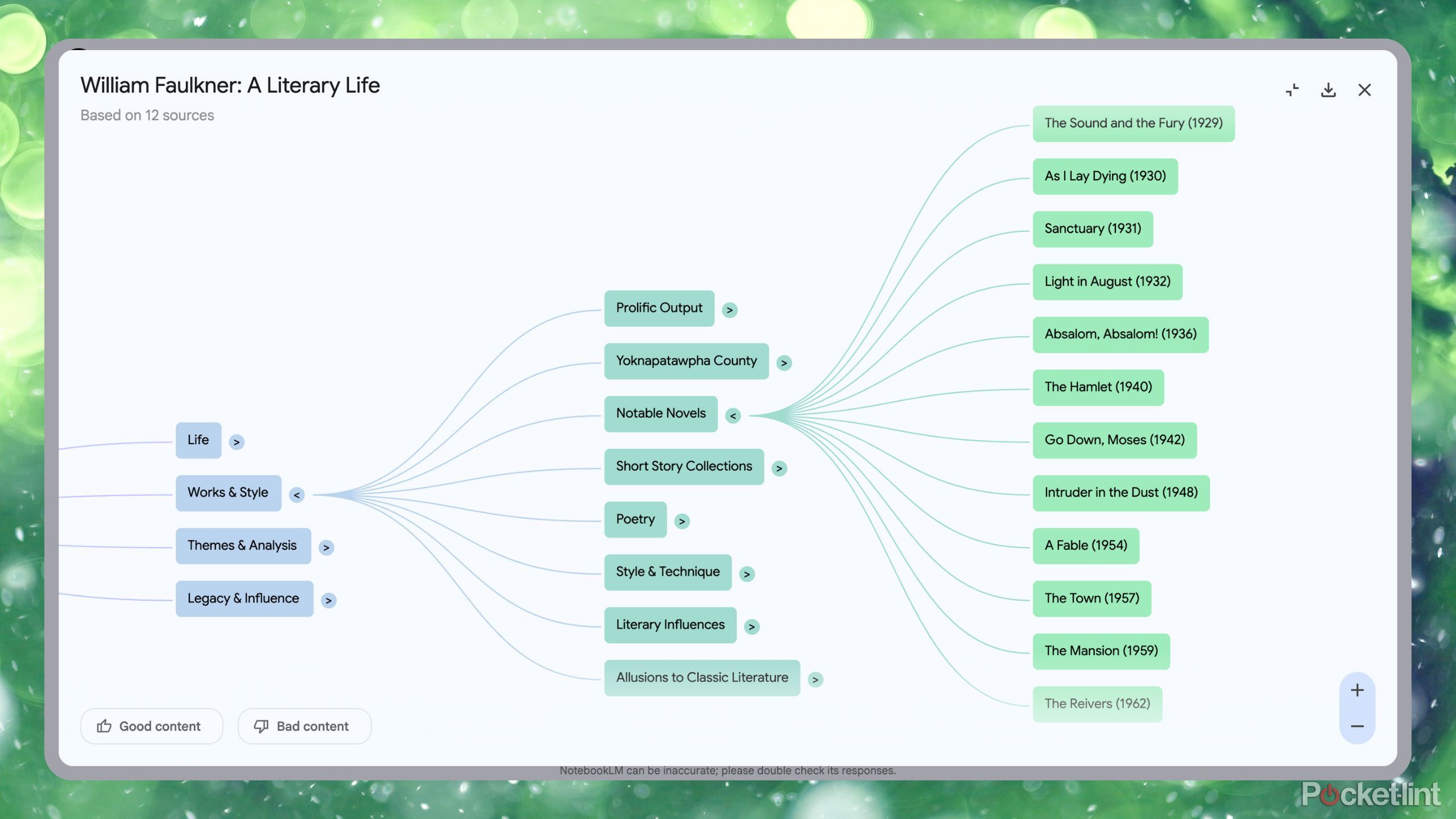
Task: Click The Hamlet (1940) node
Action: 1098,387
